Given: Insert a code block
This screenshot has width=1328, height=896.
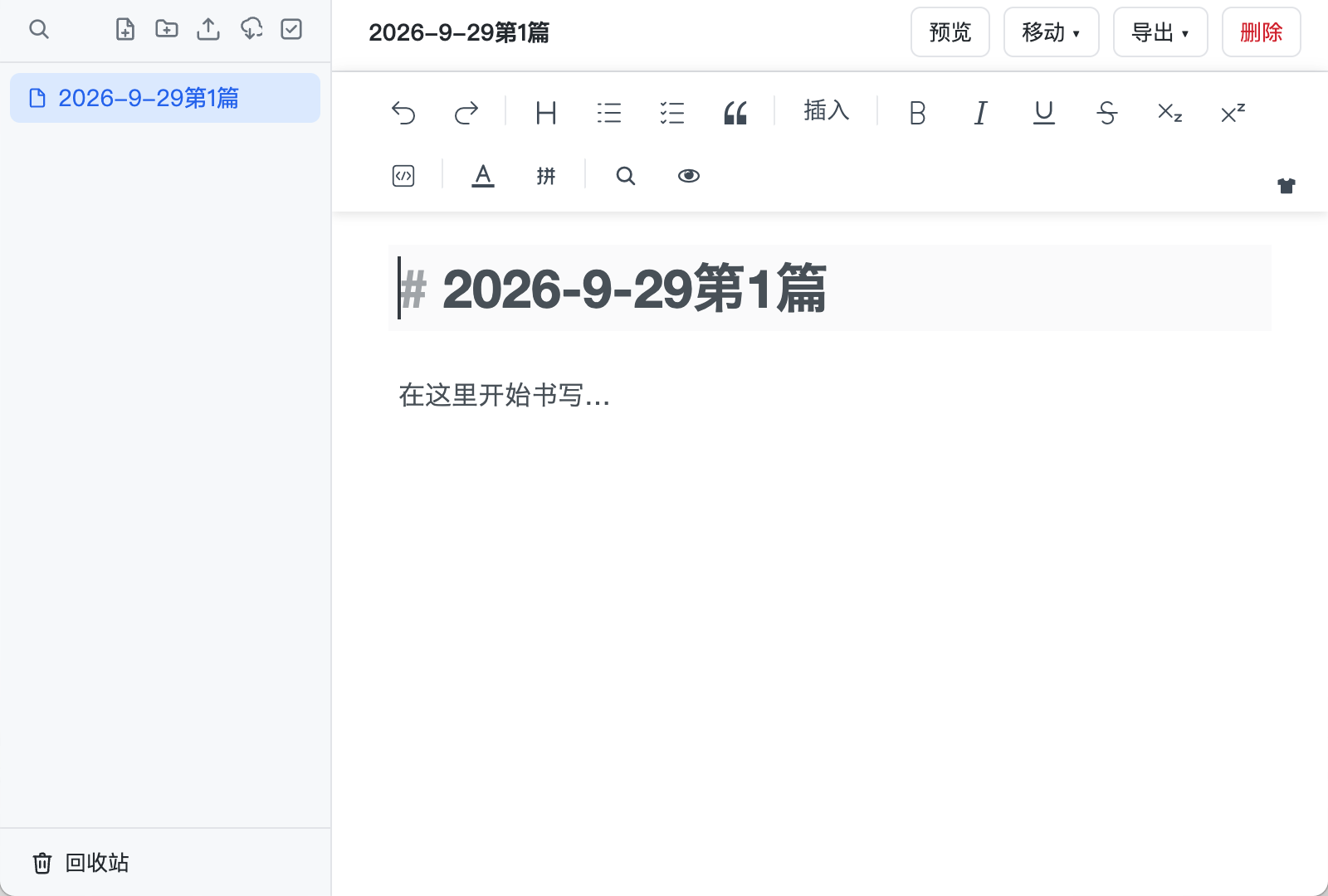Looking at the screenshot, I should [403, 175].
